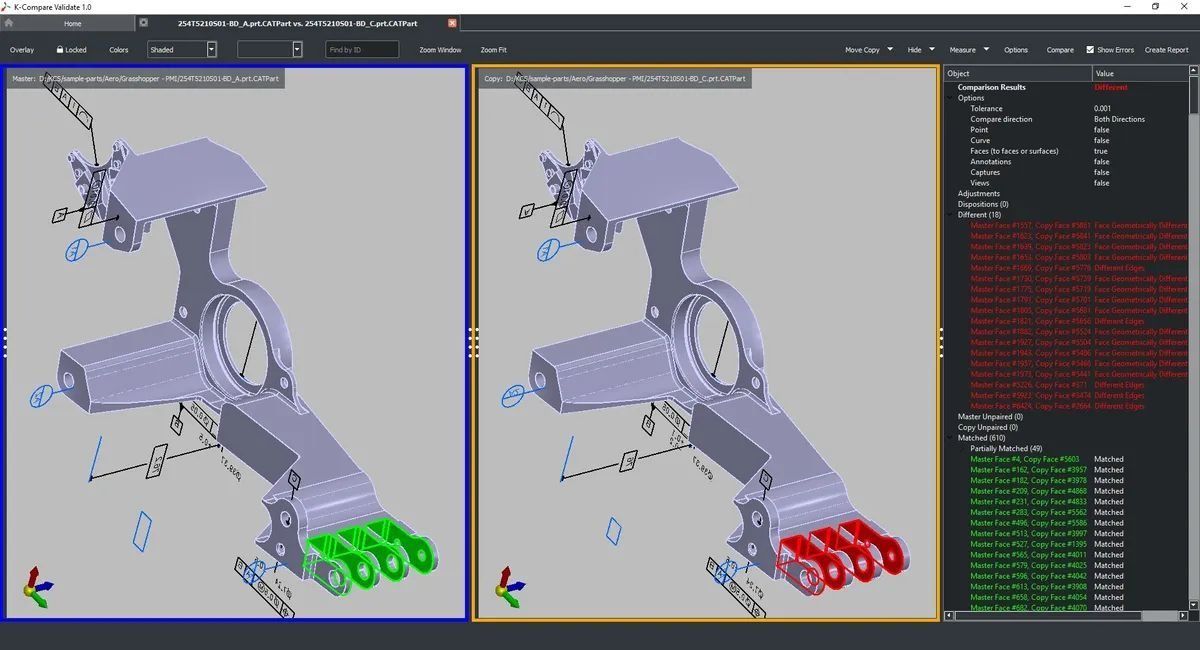Select the 254T5210S01-BD_A vs BD_C comparison tab
Screen dimensions: 1200x650
tap(298, 23)
